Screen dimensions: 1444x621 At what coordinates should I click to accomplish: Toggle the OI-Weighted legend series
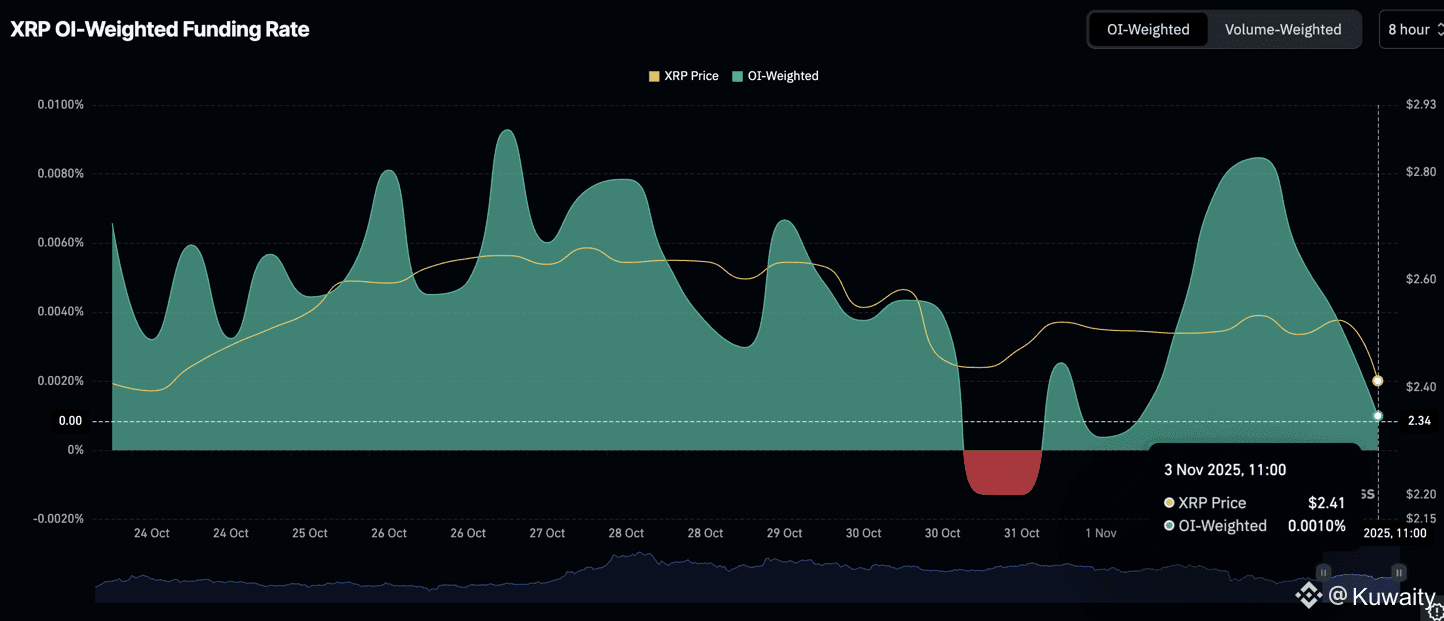click(x=775, y=76)
